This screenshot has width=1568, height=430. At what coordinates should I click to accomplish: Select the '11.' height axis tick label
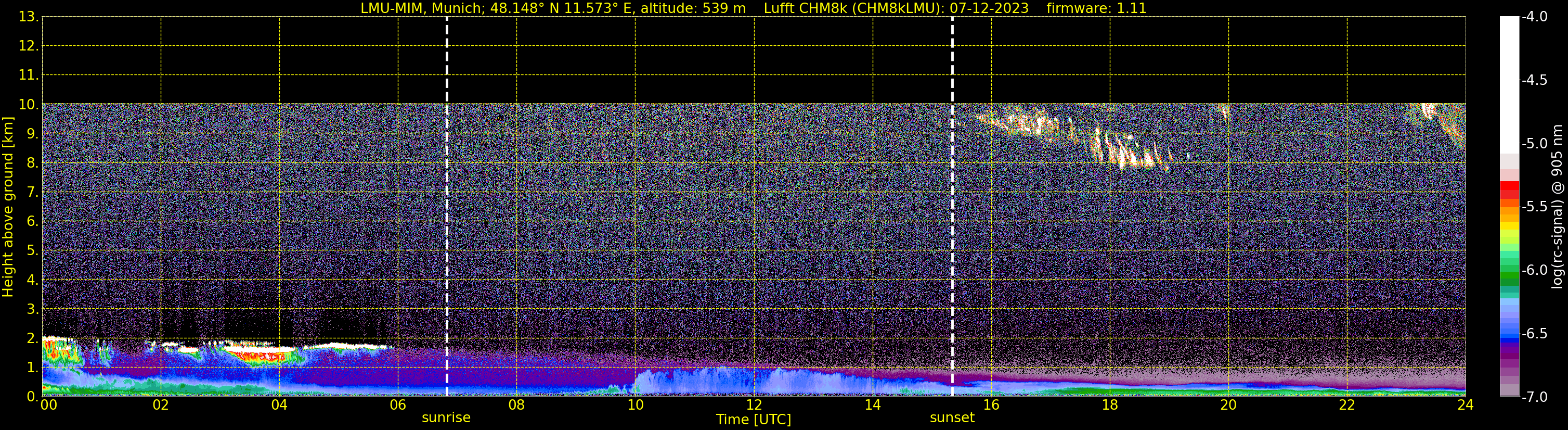(x=29, y=75)
